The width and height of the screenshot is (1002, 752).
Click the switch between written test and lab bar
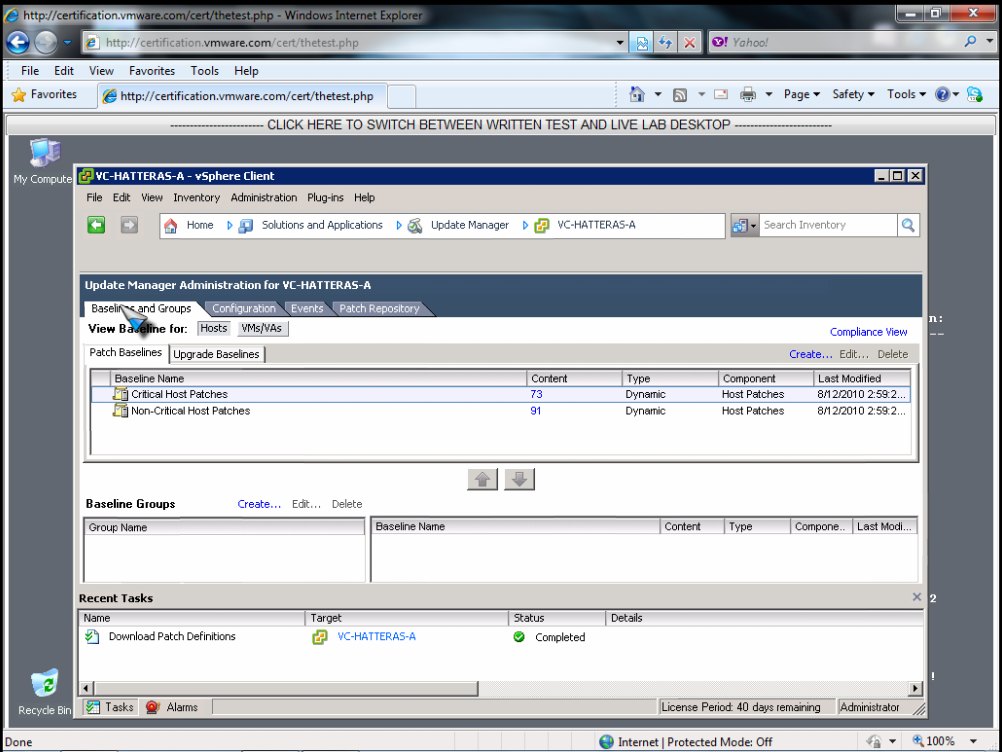501,125
